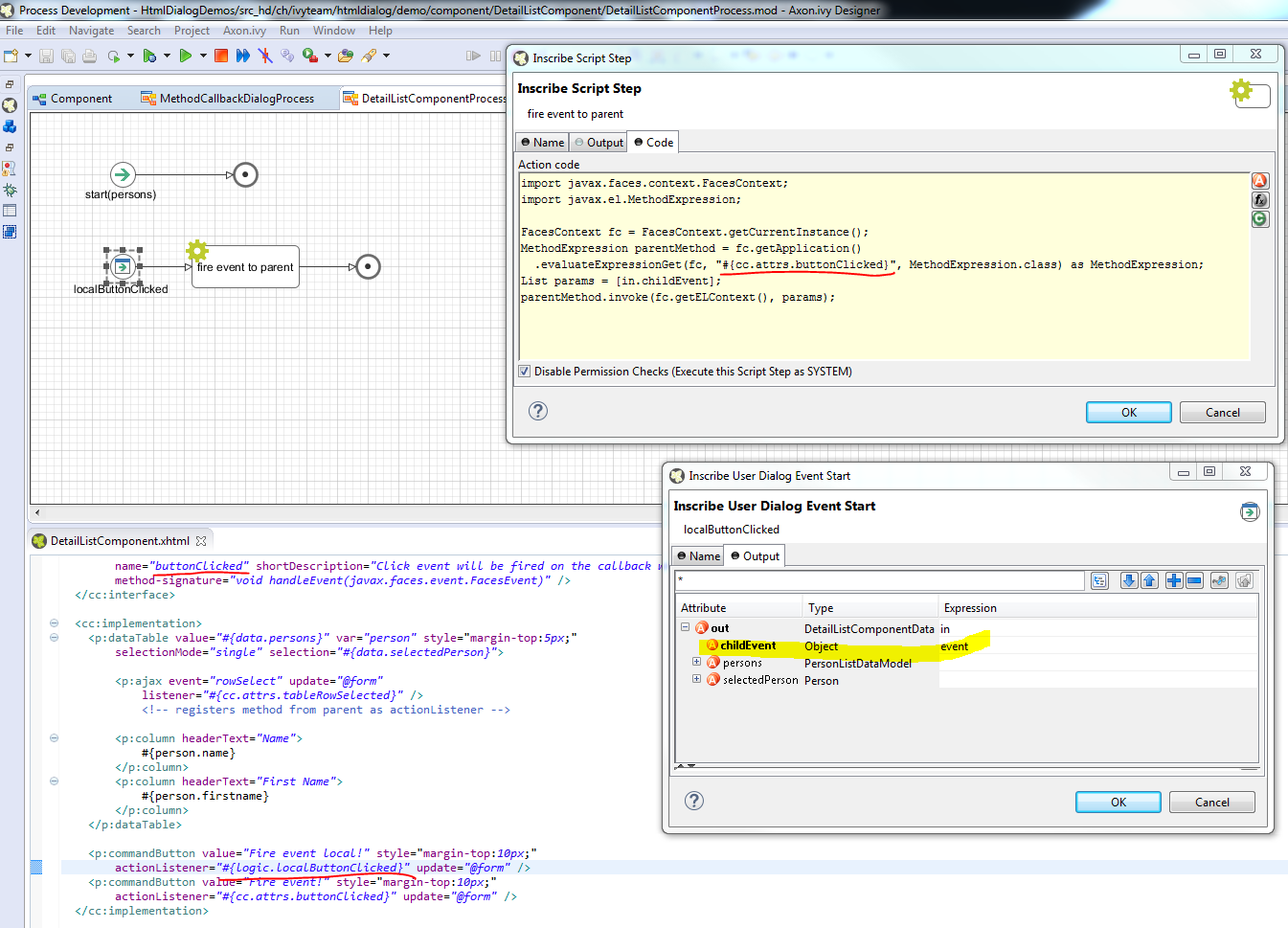Click the function browser icon beside code editor
Image resolution: width=1288 pixels, height=928 pixels.
[x=1260, y=200]
